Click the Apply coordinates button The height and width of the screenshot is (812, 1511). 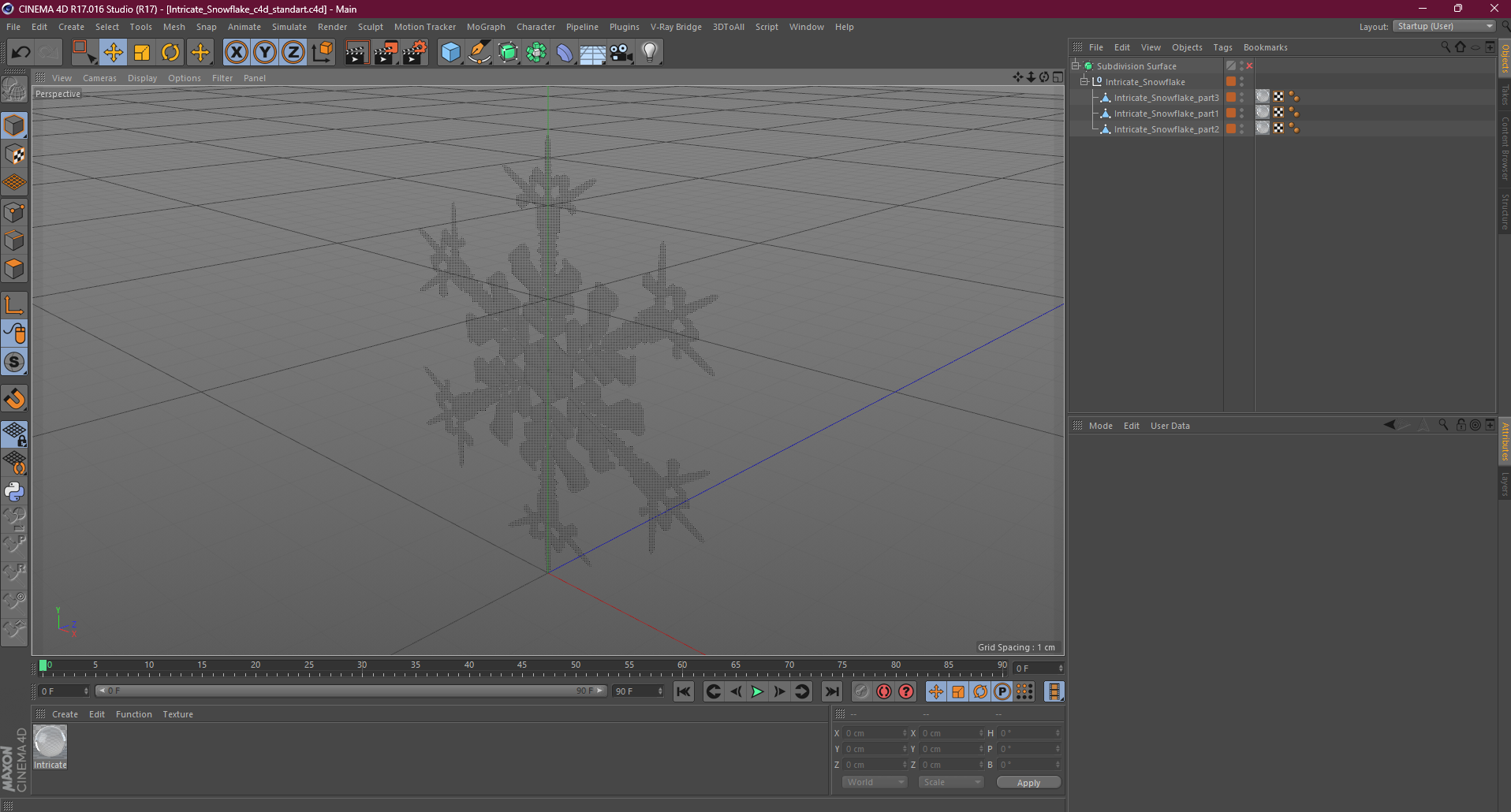coord(1028,783)
